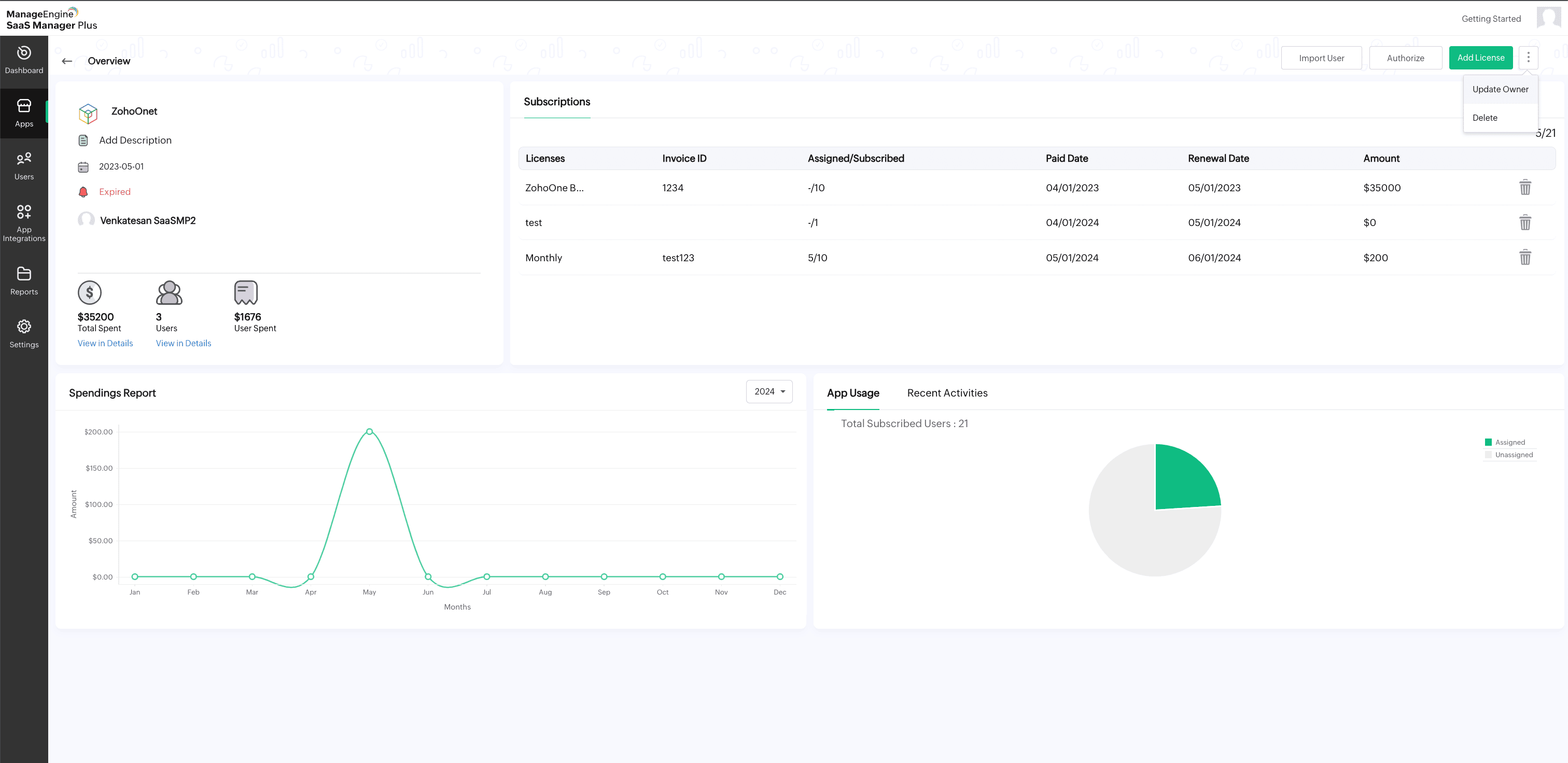Open the 2024 year dropdown
The height and width of the screenshot is (763, 1568).
coord(769,391)
